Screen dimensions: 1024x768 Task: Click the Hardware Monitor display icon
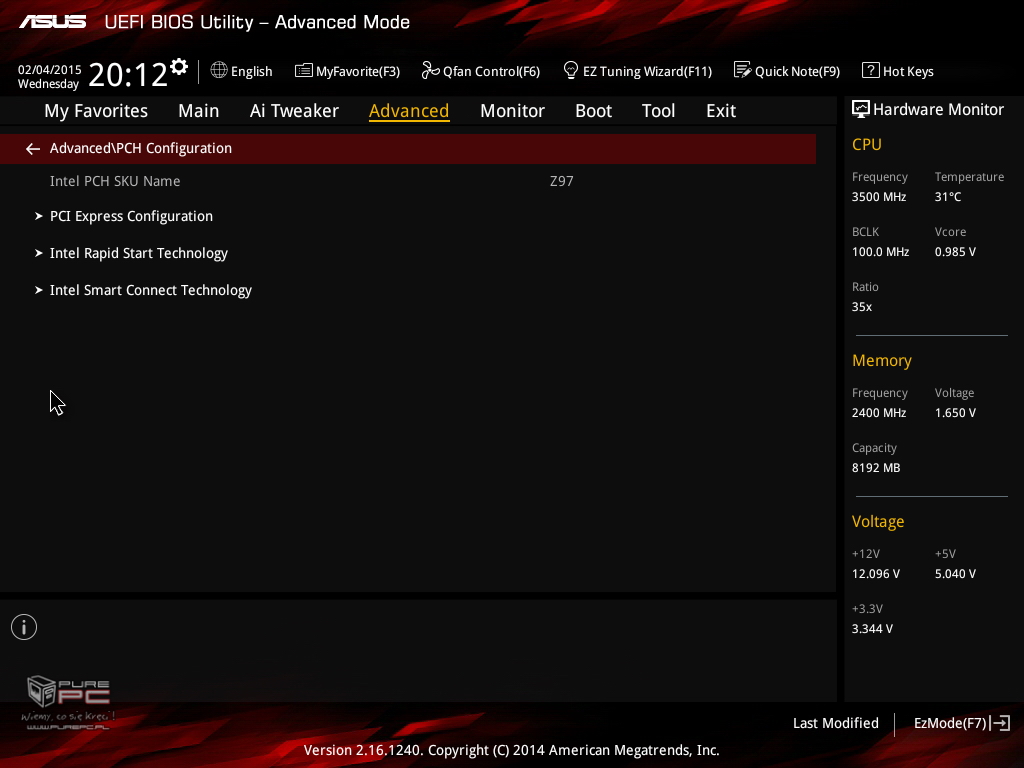[x=861, y=109]
